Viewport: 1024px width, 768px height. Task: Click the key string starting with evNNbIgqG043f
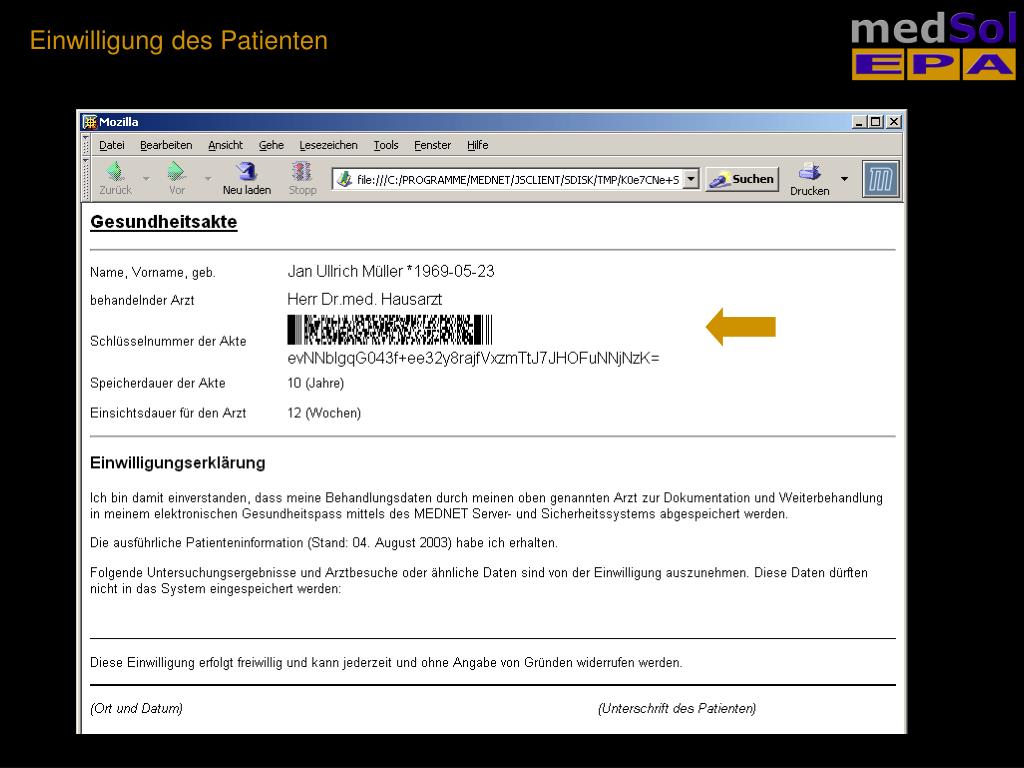(x=473, y=358)
